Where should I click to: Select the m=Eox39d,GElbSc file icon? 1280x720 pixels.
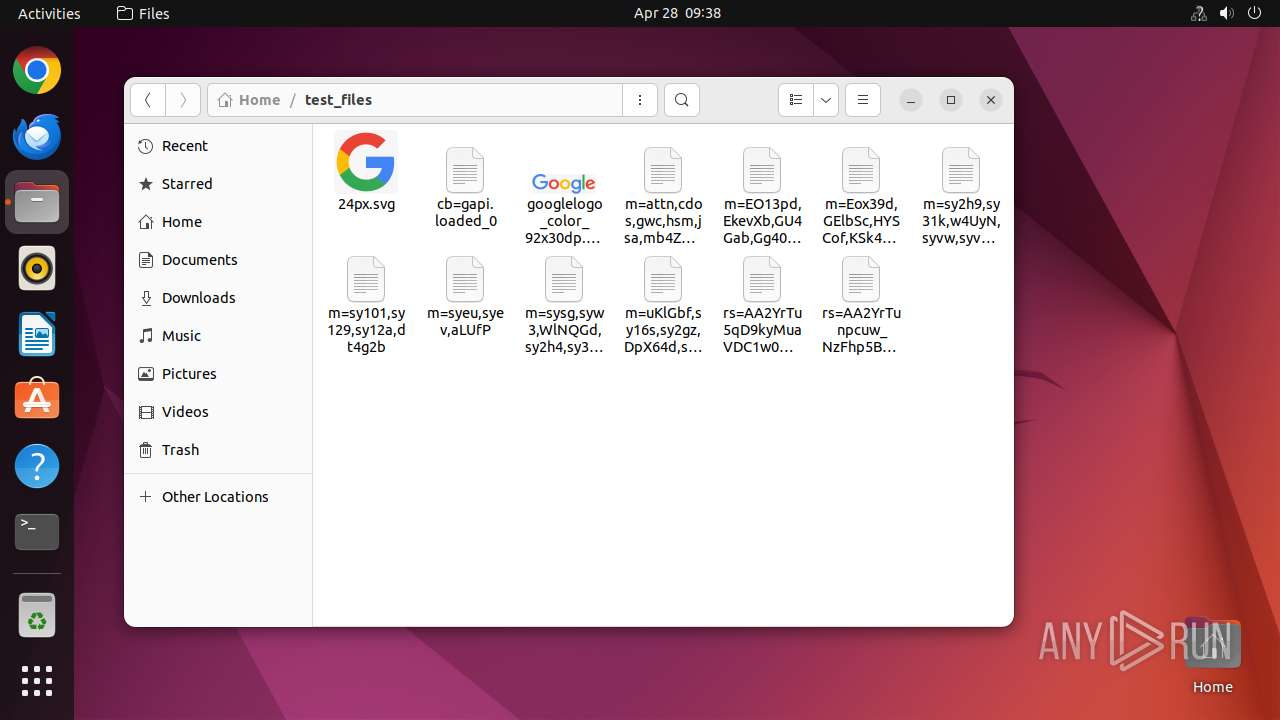point(861,170)
